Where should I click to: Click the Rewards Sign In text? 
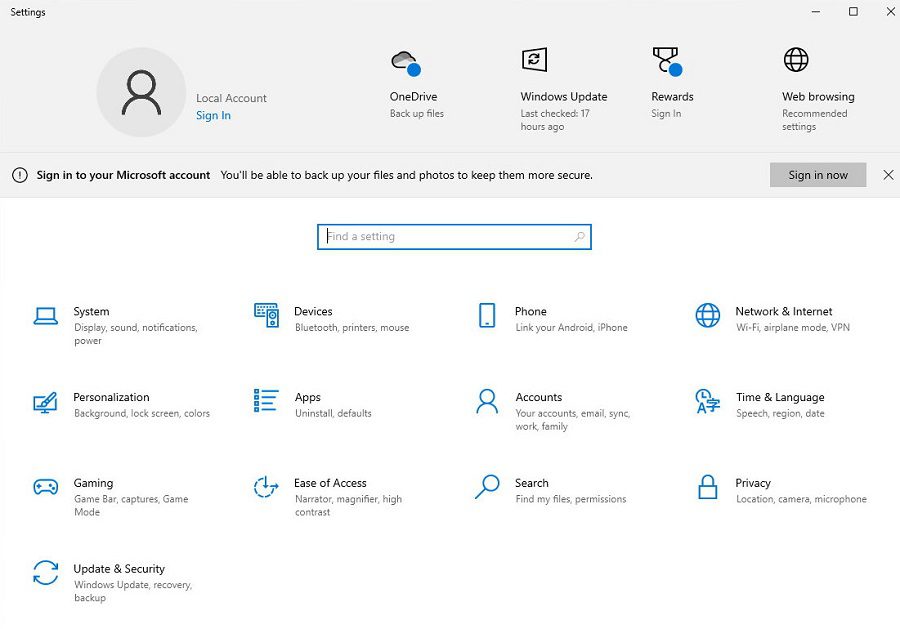click(666, 114)
